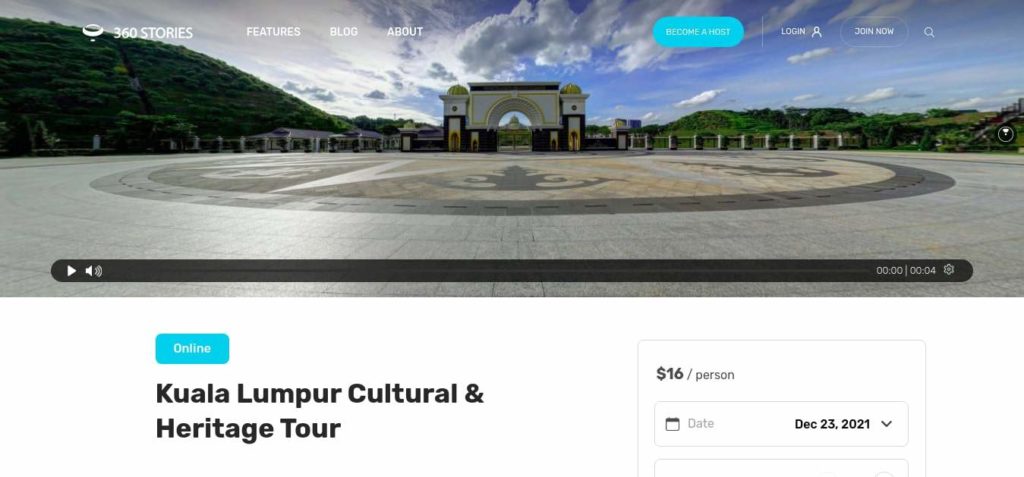Open video player settings gear
This screenshot has width=1024, height=477.
pyautogui.click(x=949, y=270)
